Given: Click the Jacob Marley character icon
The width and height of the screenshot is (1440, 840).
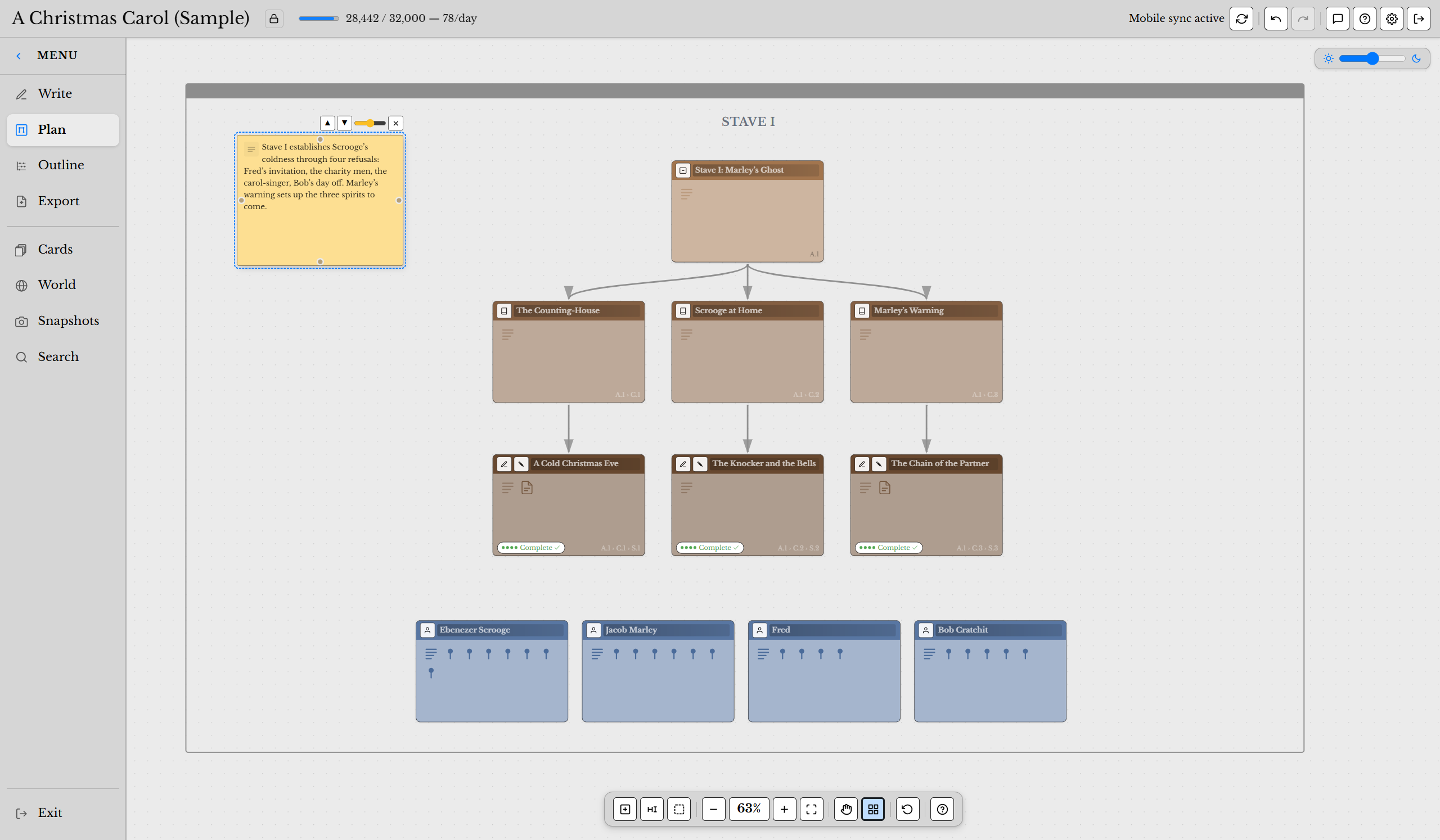Looking at the screenshot, I should 593,630.
